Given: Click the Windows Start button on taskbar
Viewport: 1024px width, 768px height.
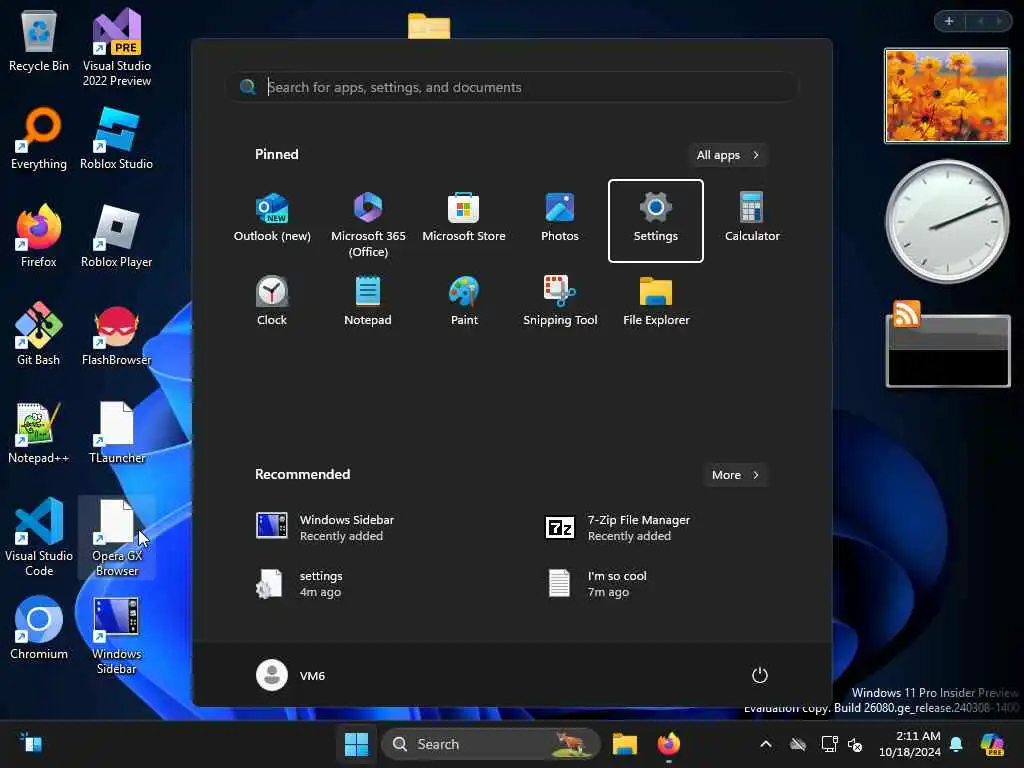Looking at the screenshot, I should (357, 744).
